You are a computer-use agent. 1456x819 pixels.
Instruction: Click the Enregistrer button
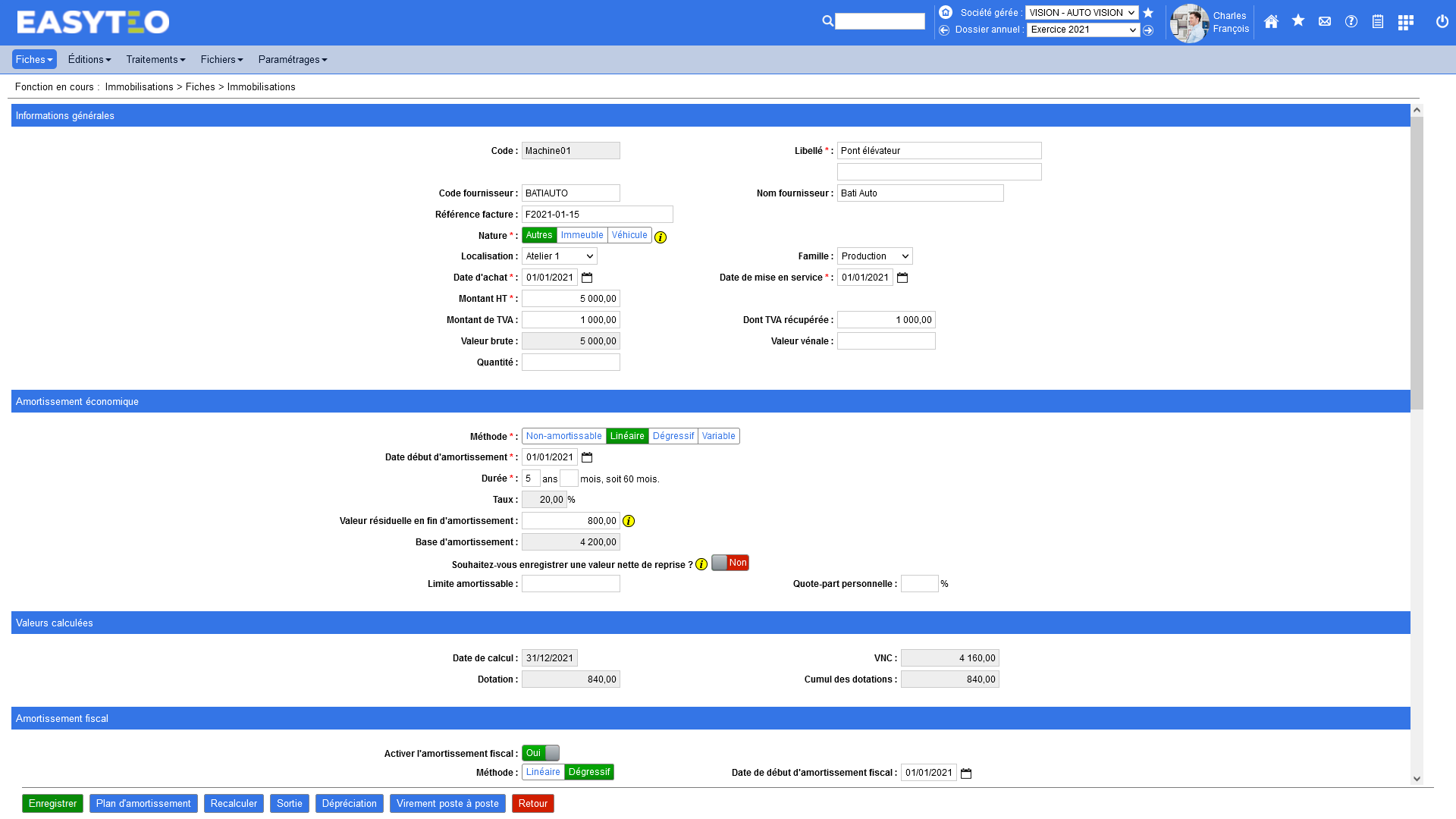click(52, 803)
